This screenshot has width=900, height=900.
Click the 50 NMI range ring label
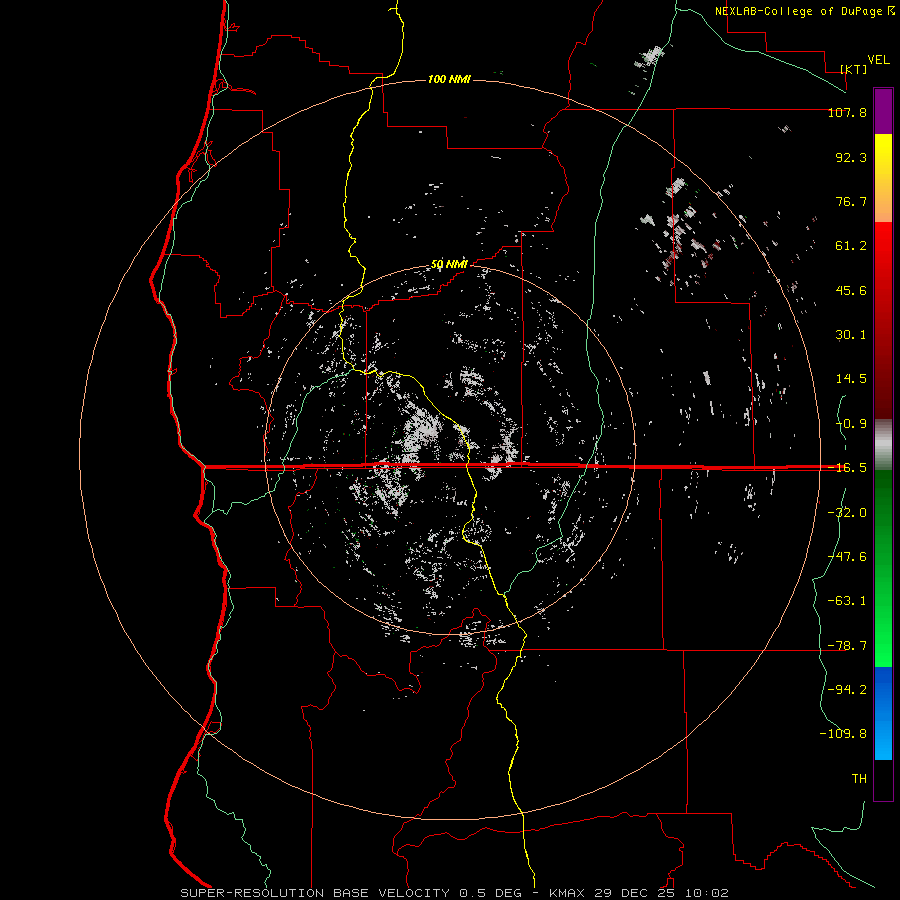tap(449, 264)
